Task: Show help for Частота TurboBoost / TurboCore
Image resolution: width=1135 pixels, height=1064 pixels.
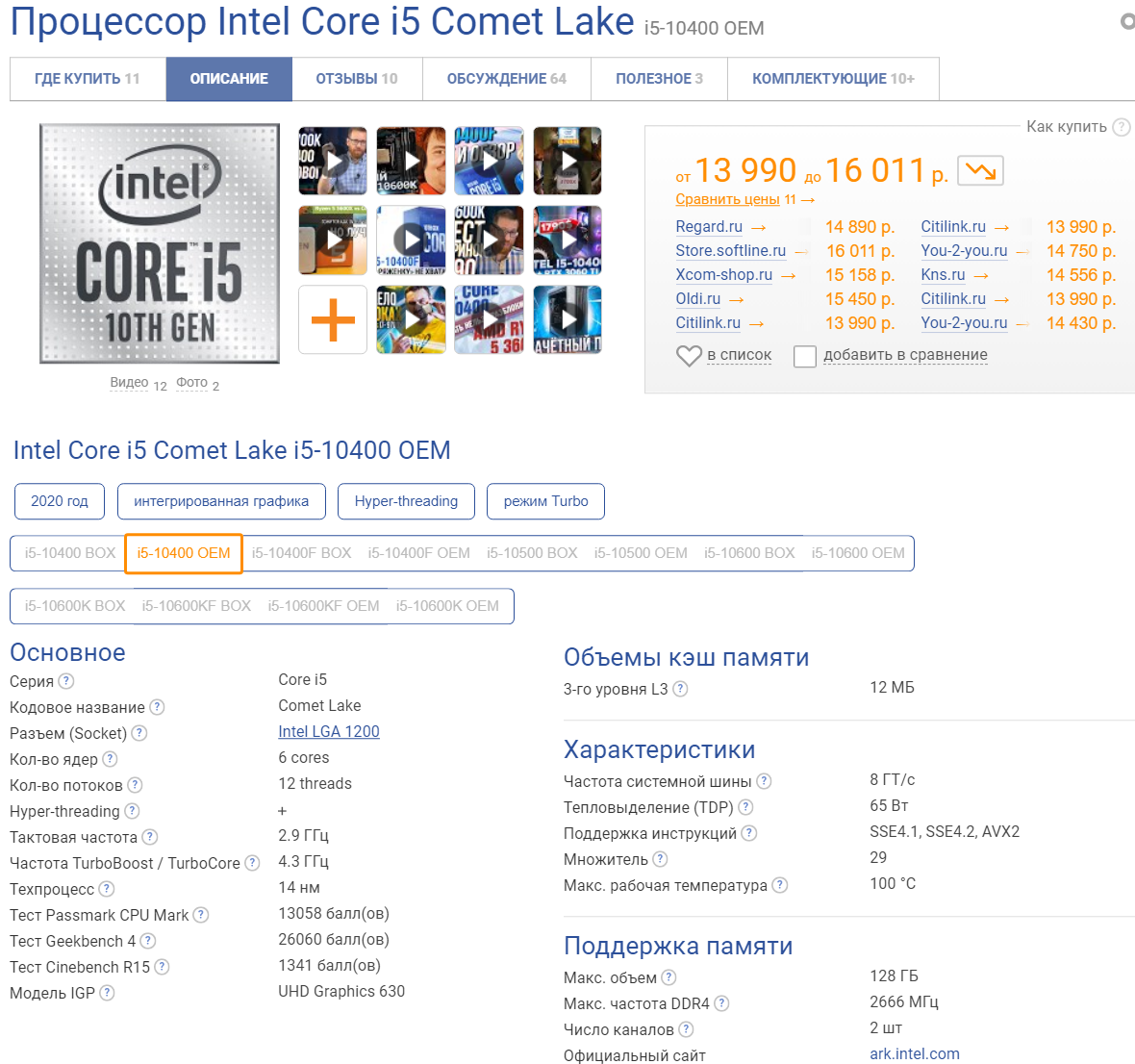Action: pos(252,863)
